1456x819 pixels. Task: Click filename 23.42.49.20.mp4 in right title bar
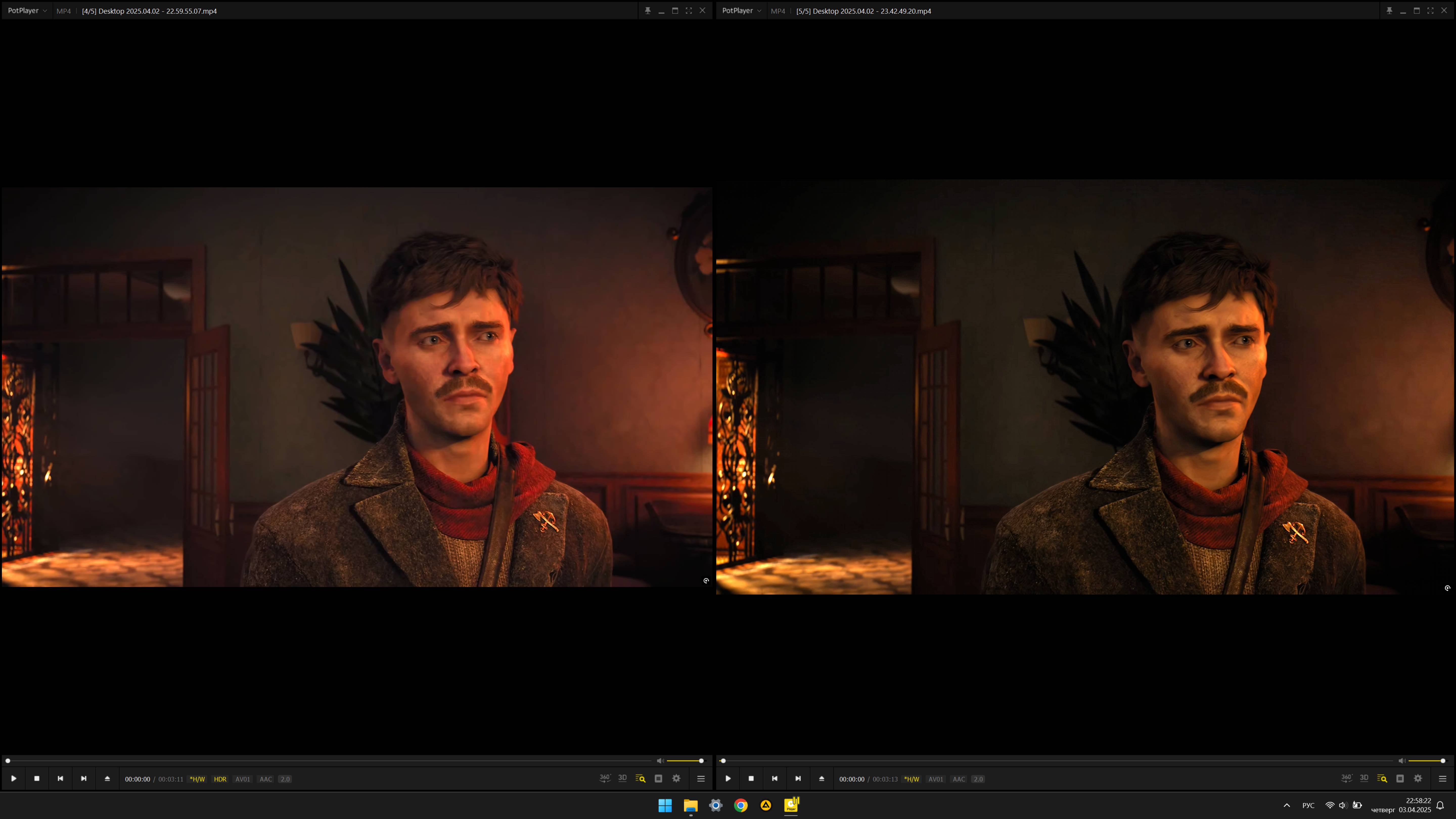(864, 10)
